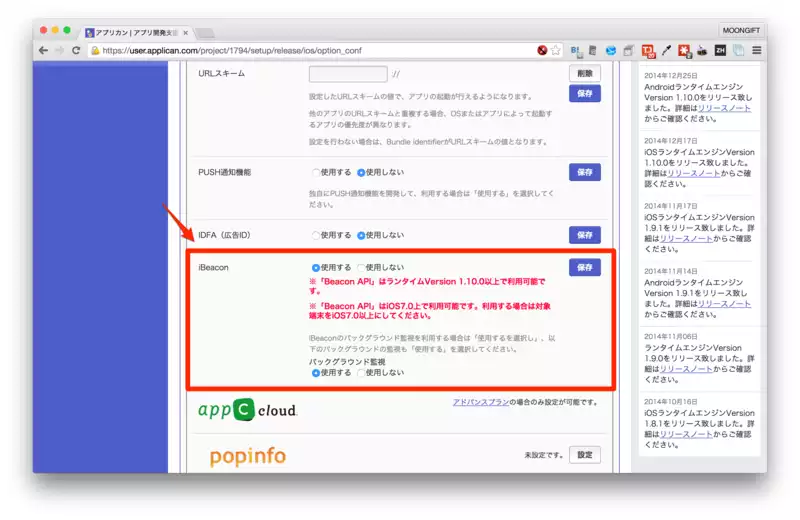Save the URLスキーム setting

click(585, 94)
